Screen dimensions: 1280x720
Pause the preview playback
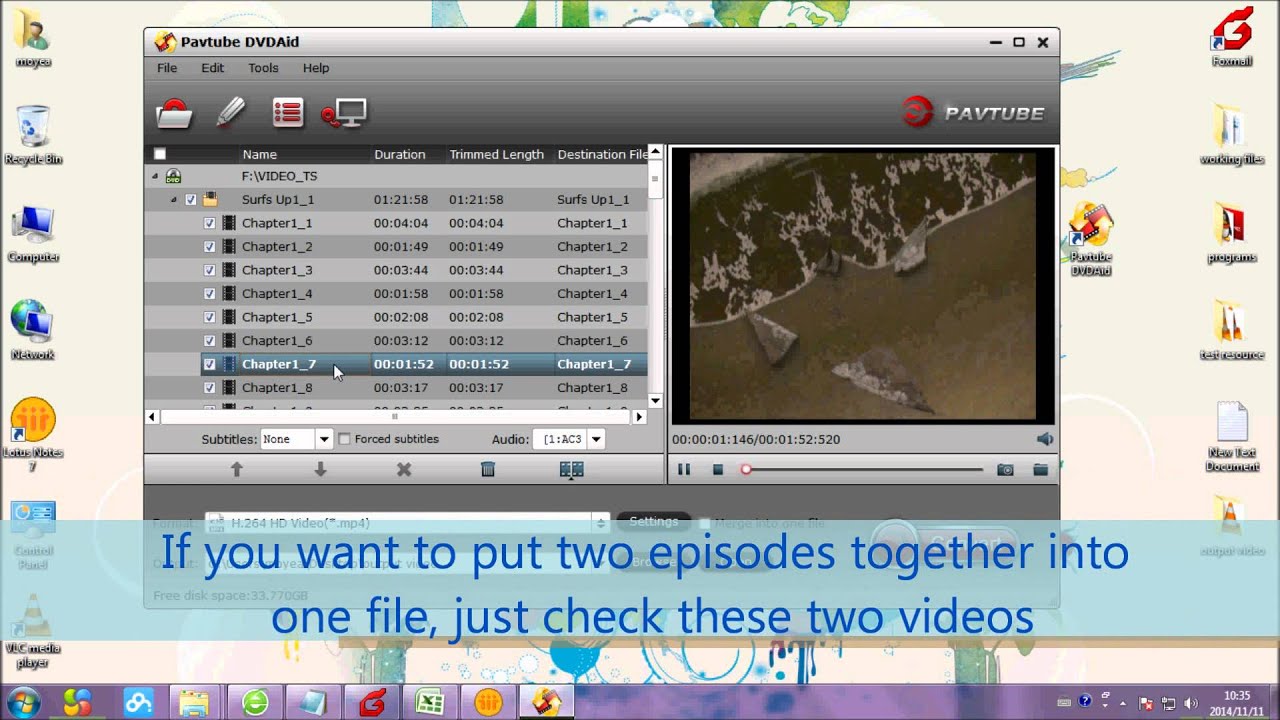pyautogui.click(x=684, y=469)
